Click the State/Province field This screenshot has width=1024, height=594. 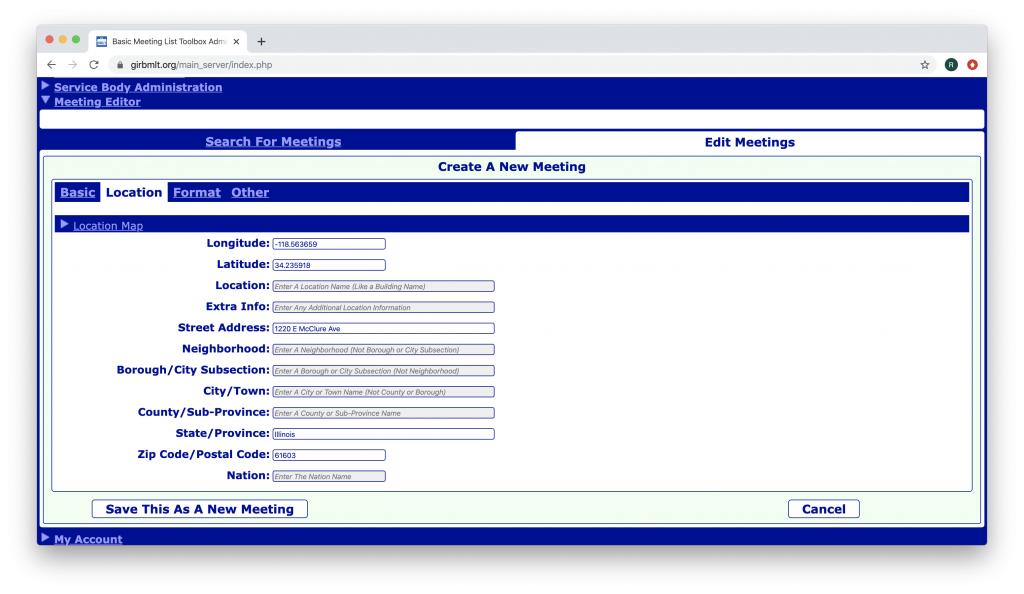383,434
